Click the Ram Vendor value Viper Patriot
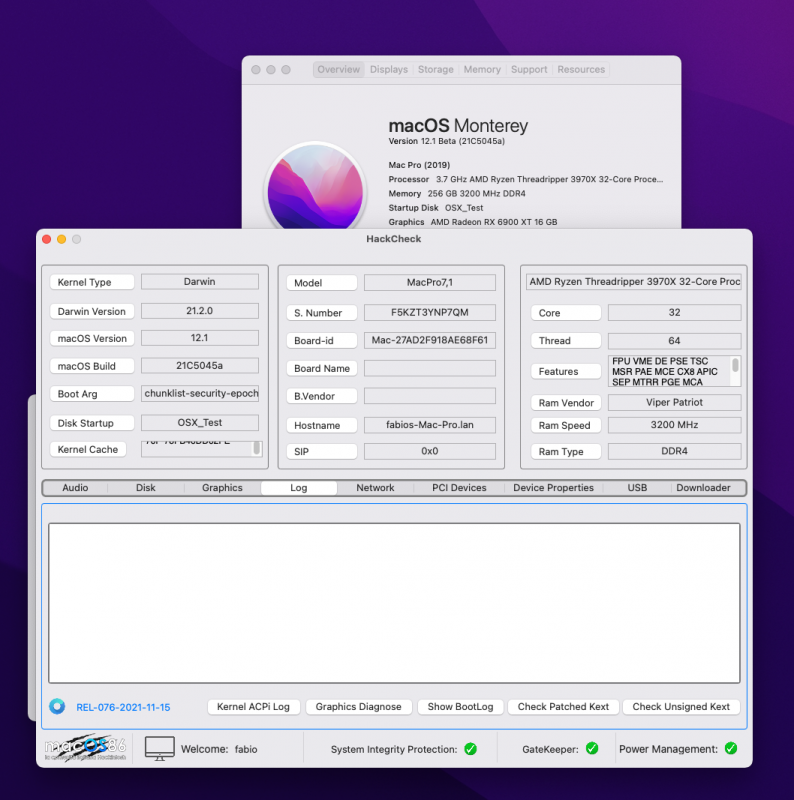This screenshot has width=794, height=800. [675, 402]
